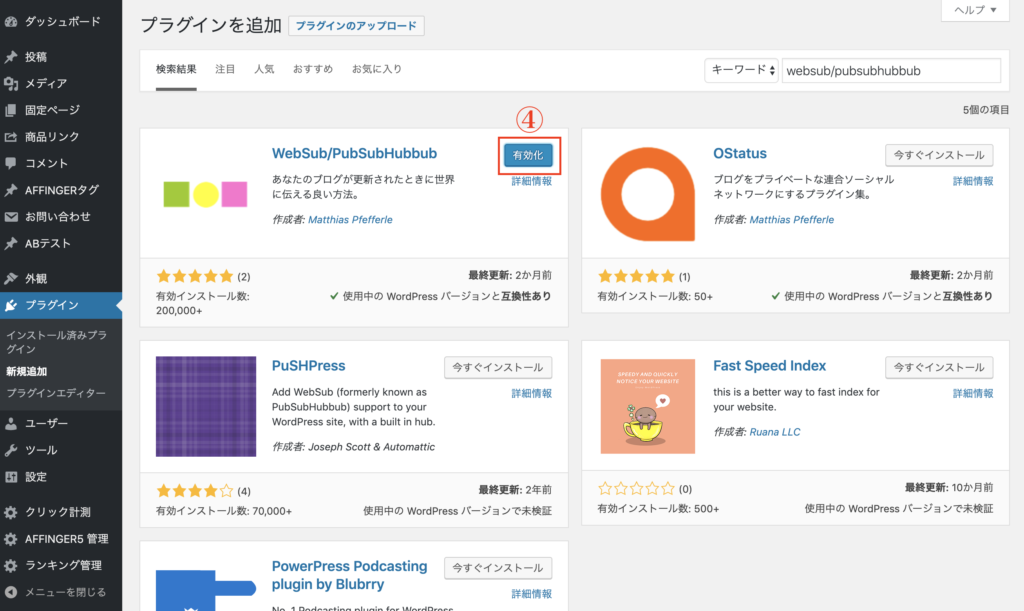Click the Appearance paintbrush icon
Screen dimensions: 1024x611
[x=11, y=278]
